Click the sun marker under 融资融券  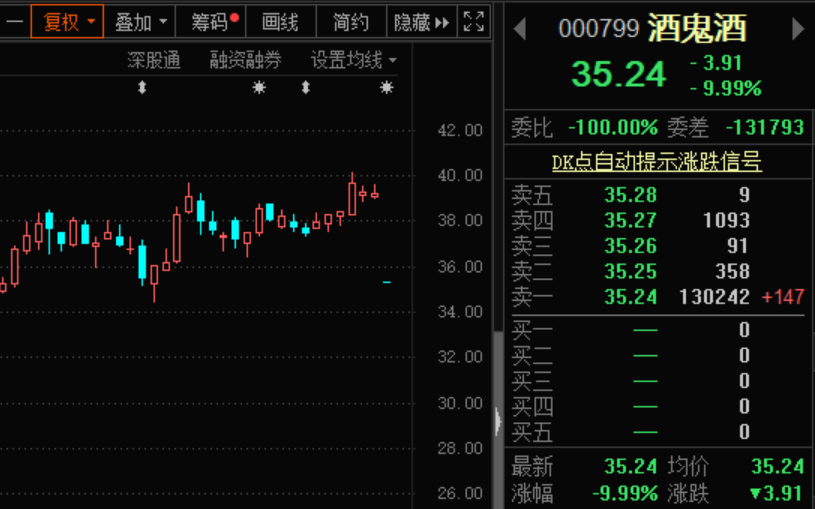coord(259,87)
